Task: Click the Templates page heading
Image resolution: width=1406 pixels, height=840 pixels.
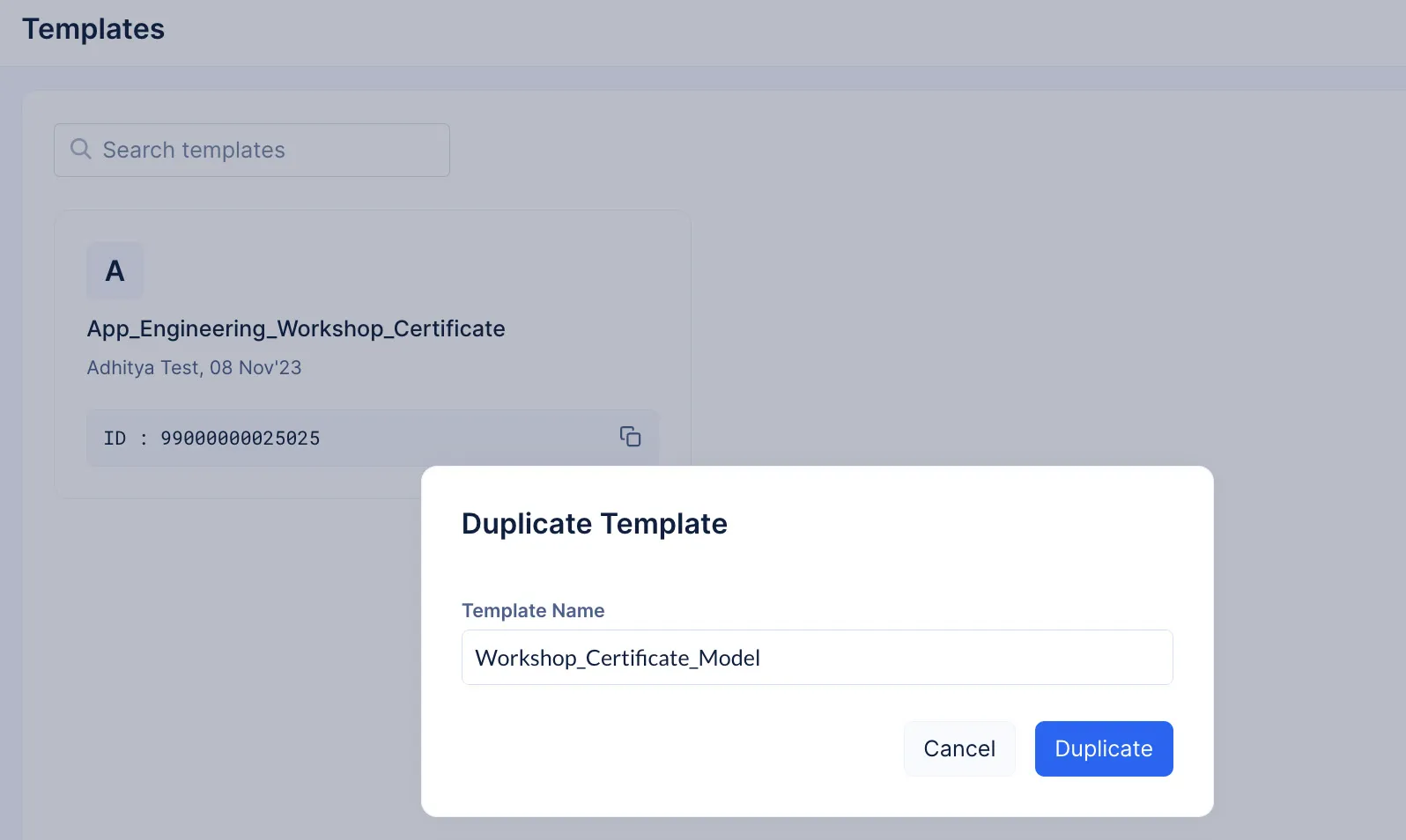Action: click(93, 29)
